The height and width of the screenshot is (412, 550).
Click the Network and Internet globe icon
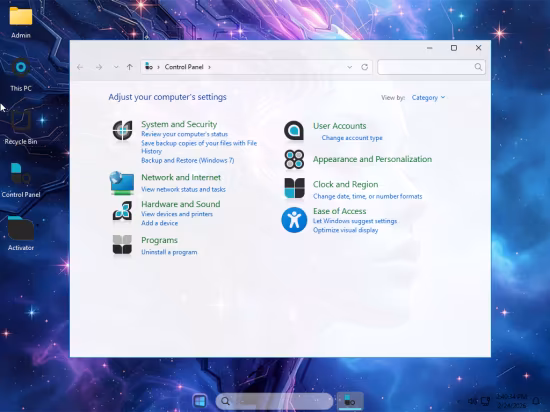tap(122, 183)
